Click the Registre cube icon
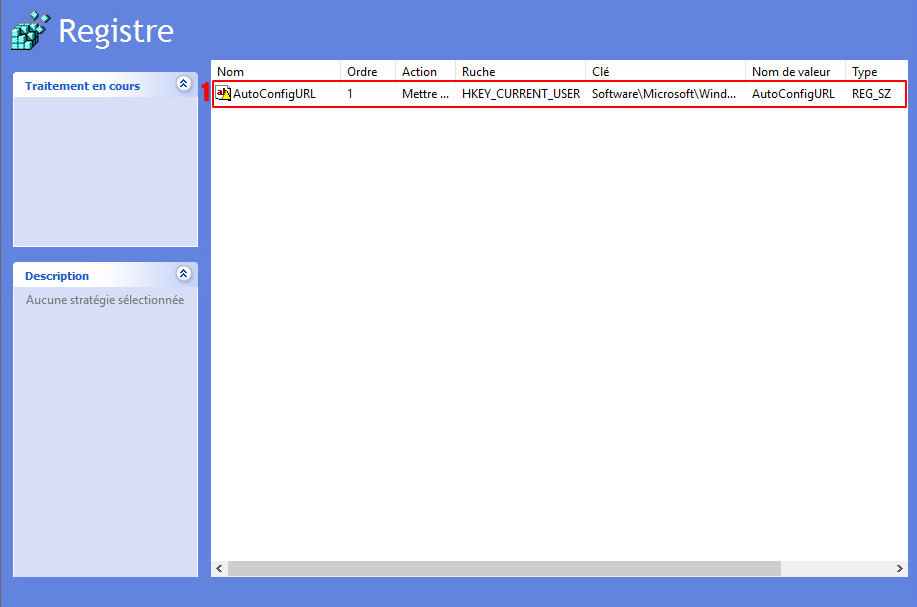This screenshot has width=917, height=607. pyautogui.click(x=29, y=31)
